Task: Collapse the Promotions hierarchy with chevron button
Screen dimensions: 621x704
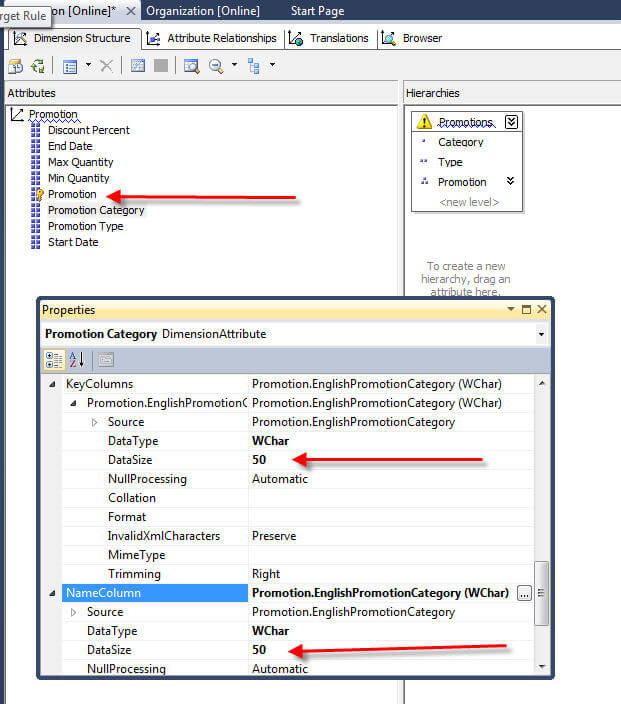Action: [x=512, y=122]
